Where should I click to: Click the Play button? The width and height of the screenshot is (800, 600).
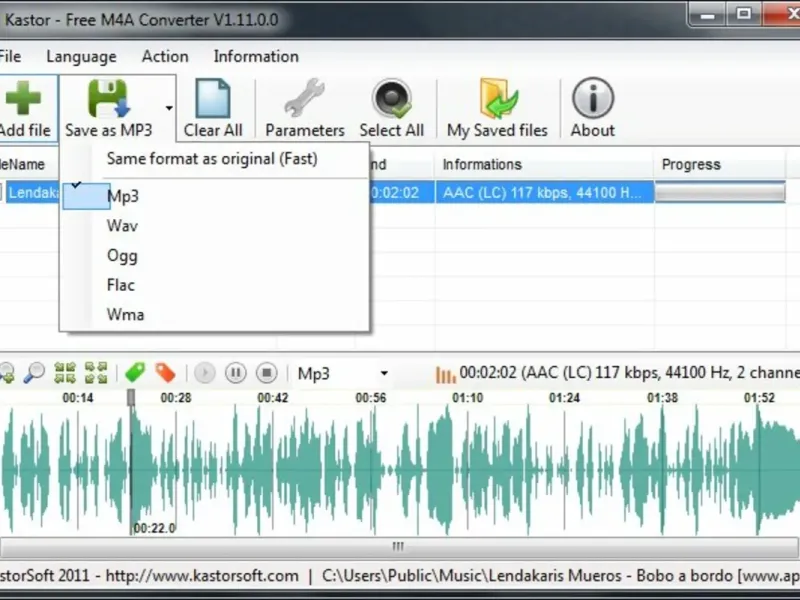[205, 373]
